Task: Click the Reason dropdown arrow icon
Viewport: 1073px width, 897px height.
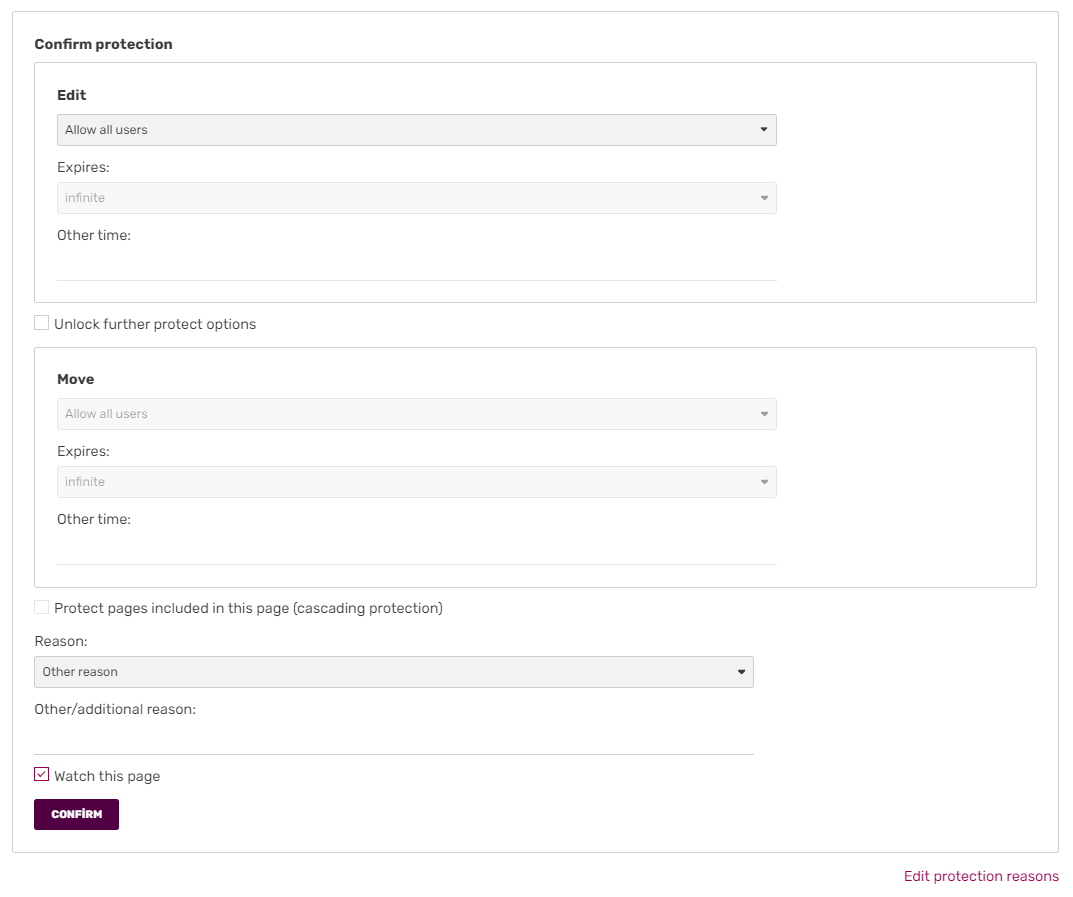Action: click(741, 672)
